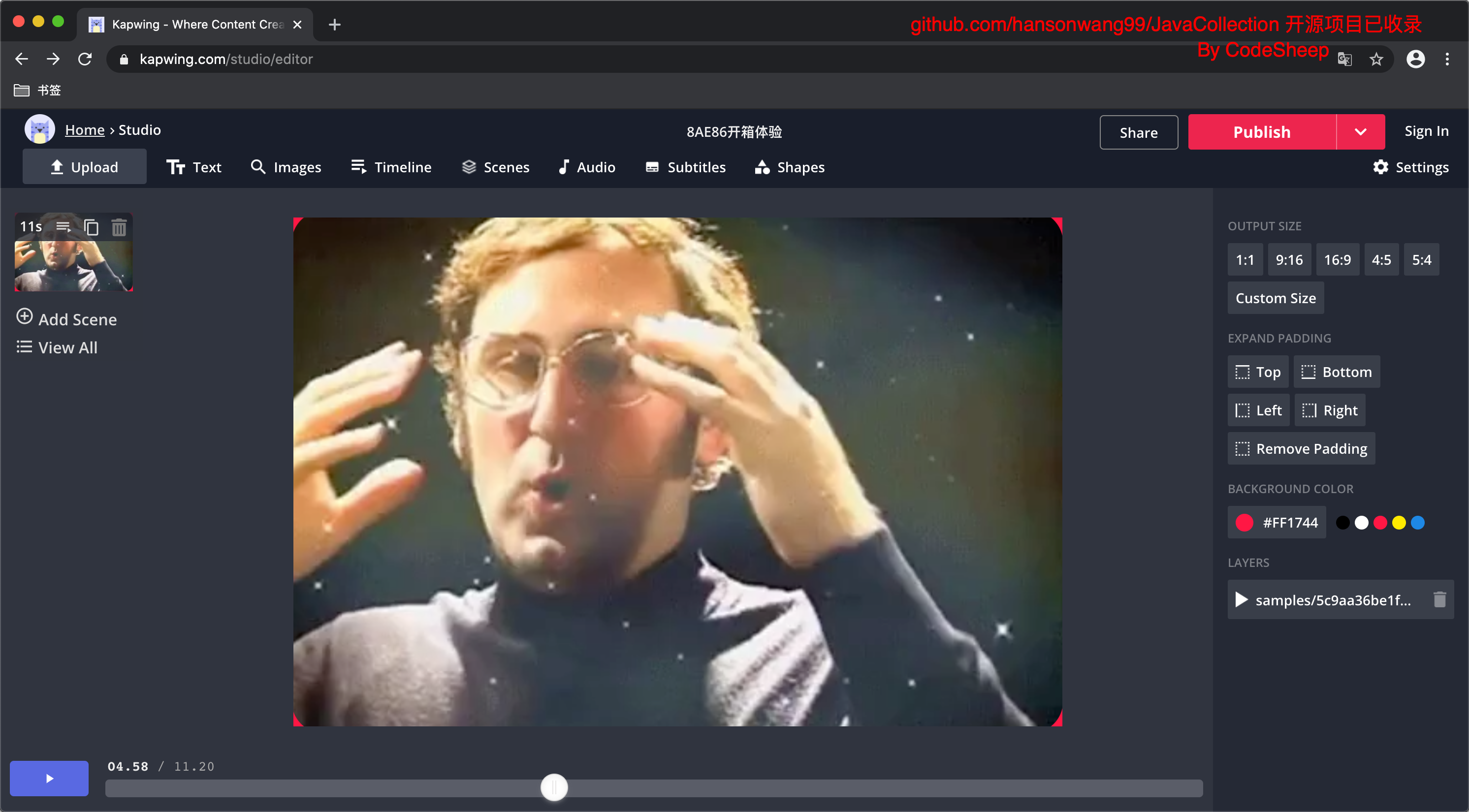Set output size to 9:16

pyautogui.click(x=1289, y=259)
